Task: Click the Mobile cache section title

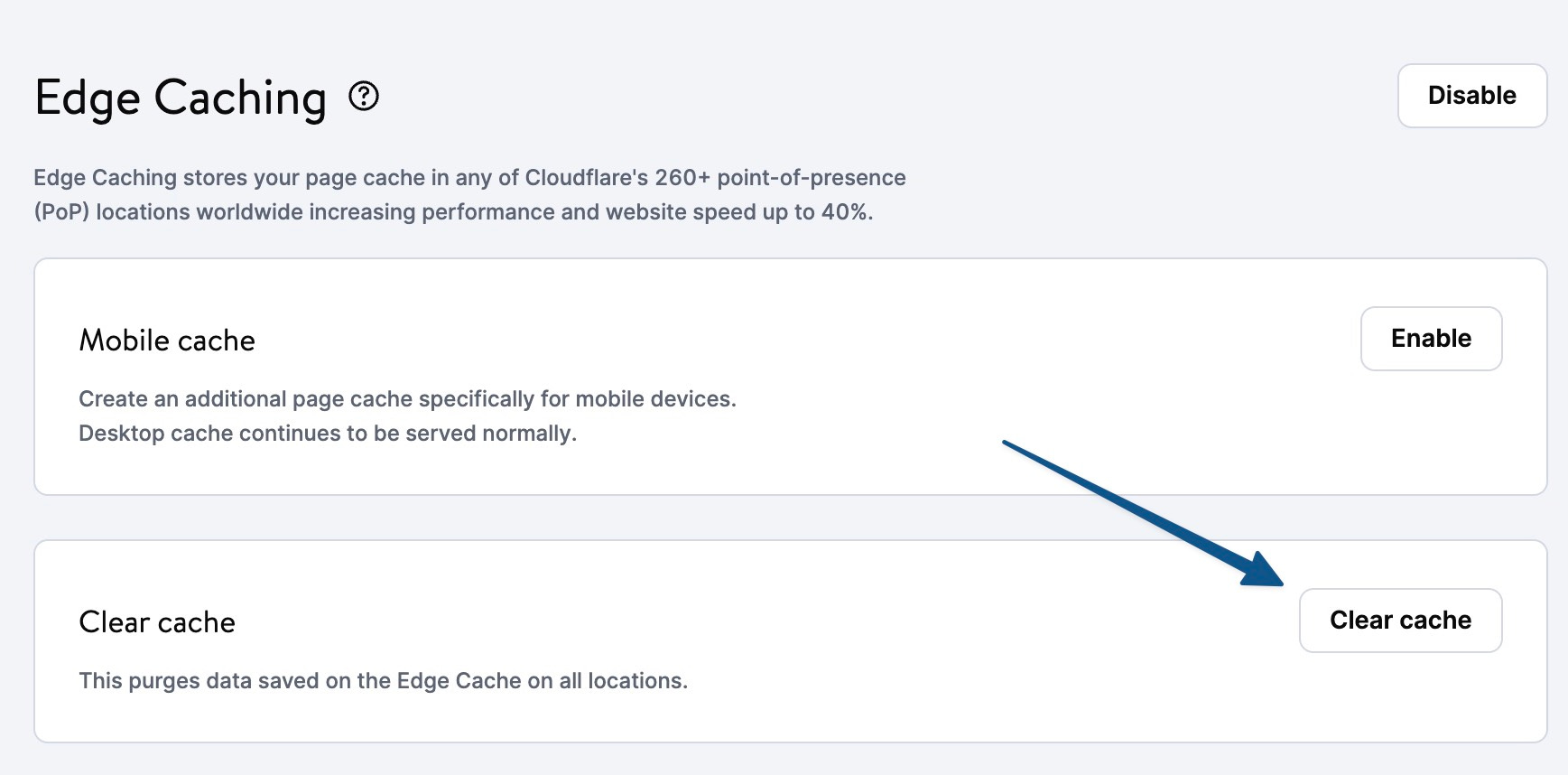Action: click(x=166, y=341)
